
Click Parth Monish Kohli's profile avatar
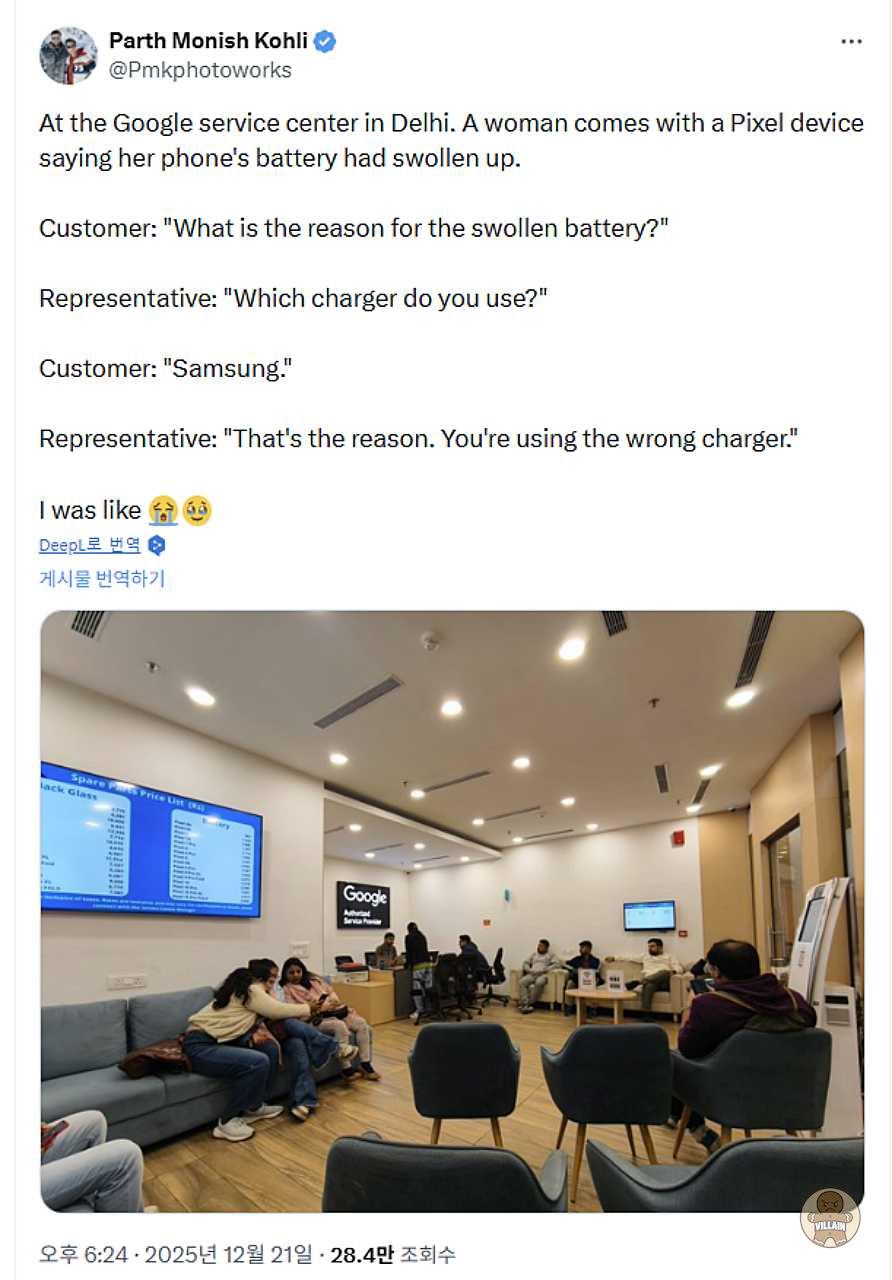point(68,56)
